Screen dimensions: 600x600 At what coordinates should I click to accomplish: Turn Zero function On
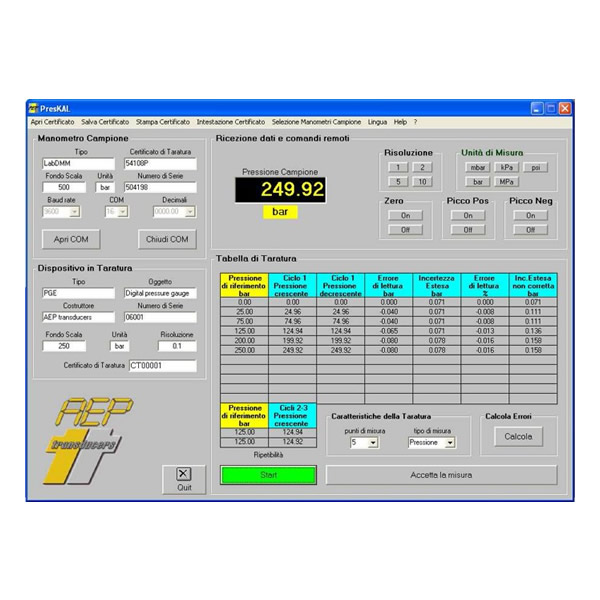(x=406, y=215)
